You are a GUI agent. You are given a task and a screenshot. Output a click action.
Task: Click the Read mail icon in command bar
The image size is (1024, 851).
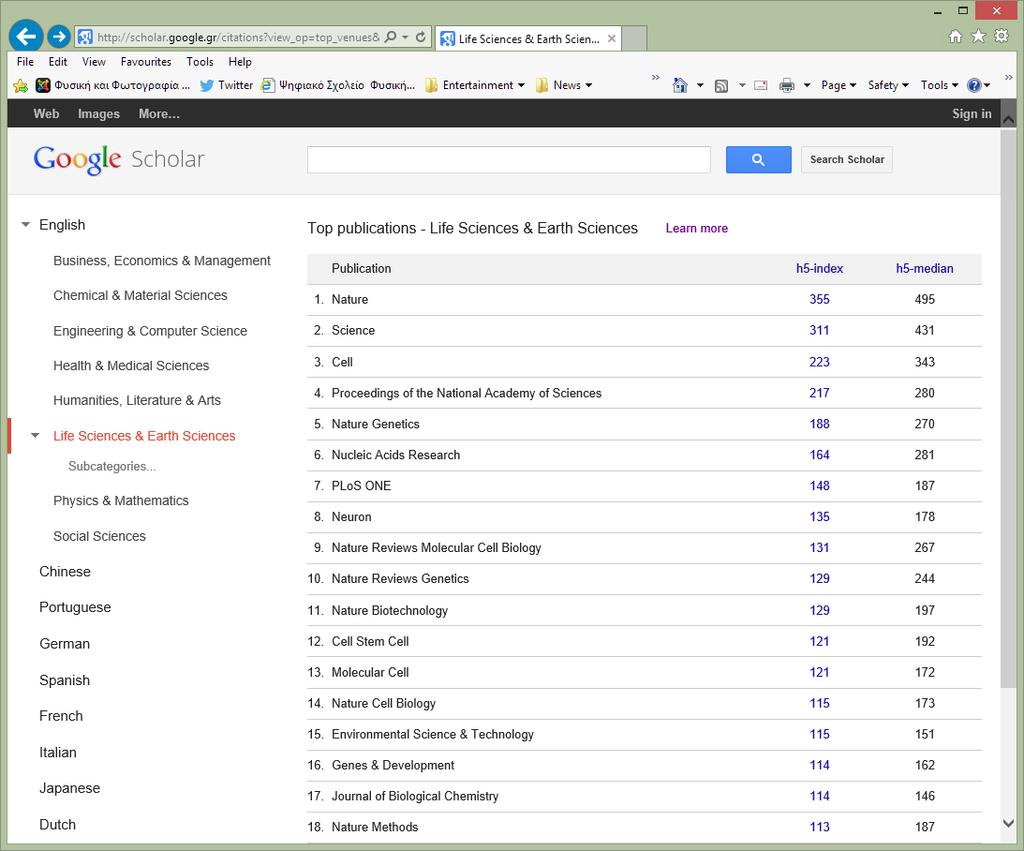coord(761,85)
